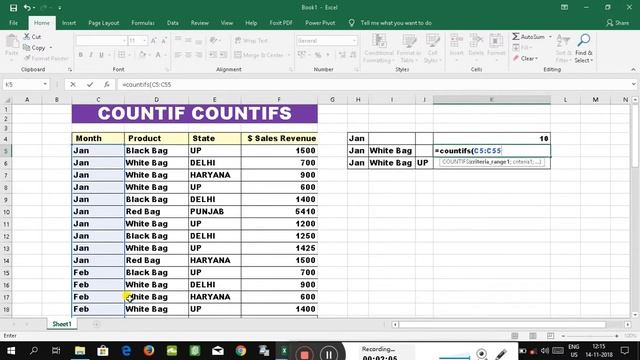Click in the formula bar input
640x360 pixels.
[x=374, y=84]
